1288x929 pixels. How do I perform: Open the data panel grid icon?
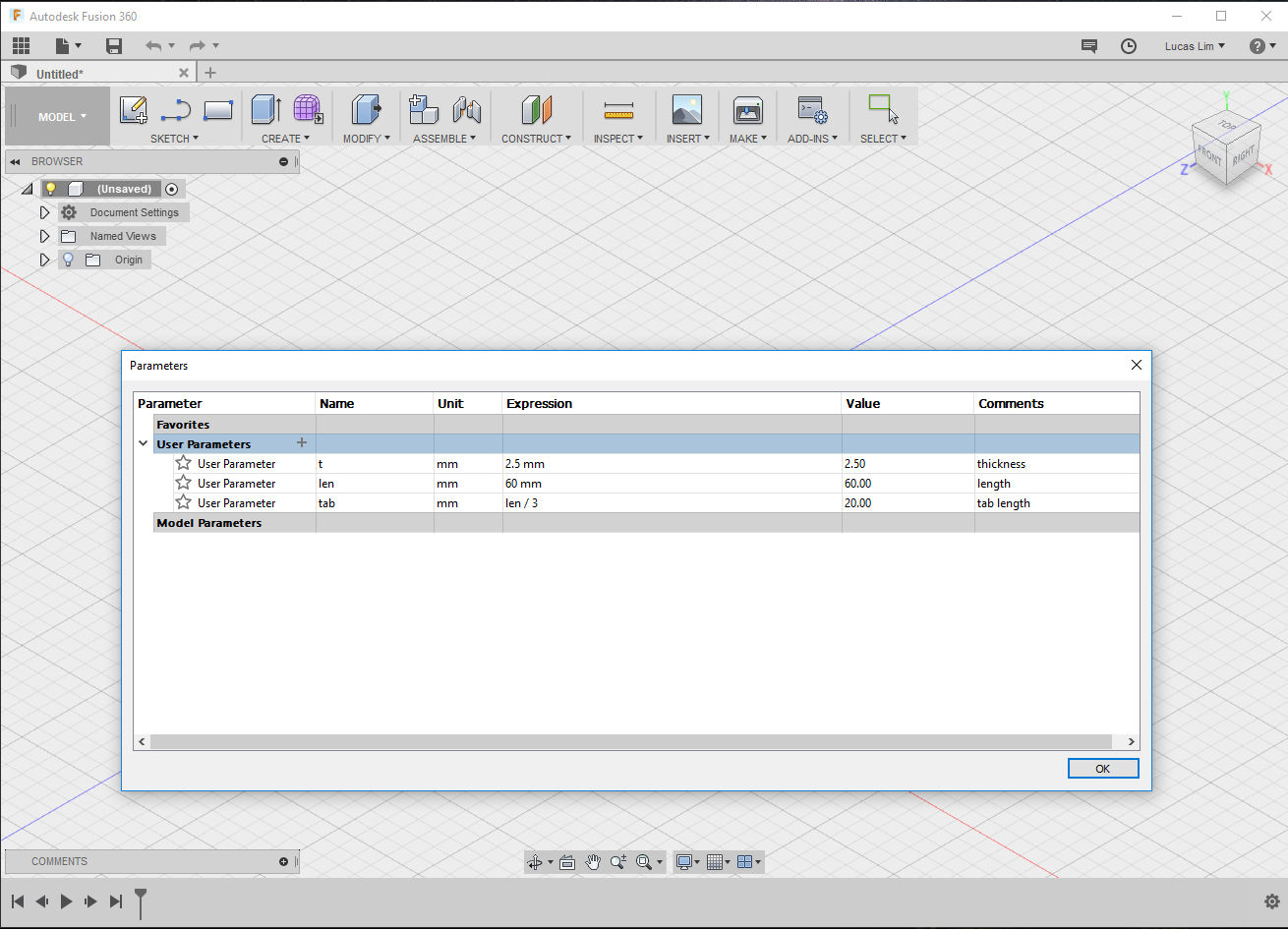(22, 45)
